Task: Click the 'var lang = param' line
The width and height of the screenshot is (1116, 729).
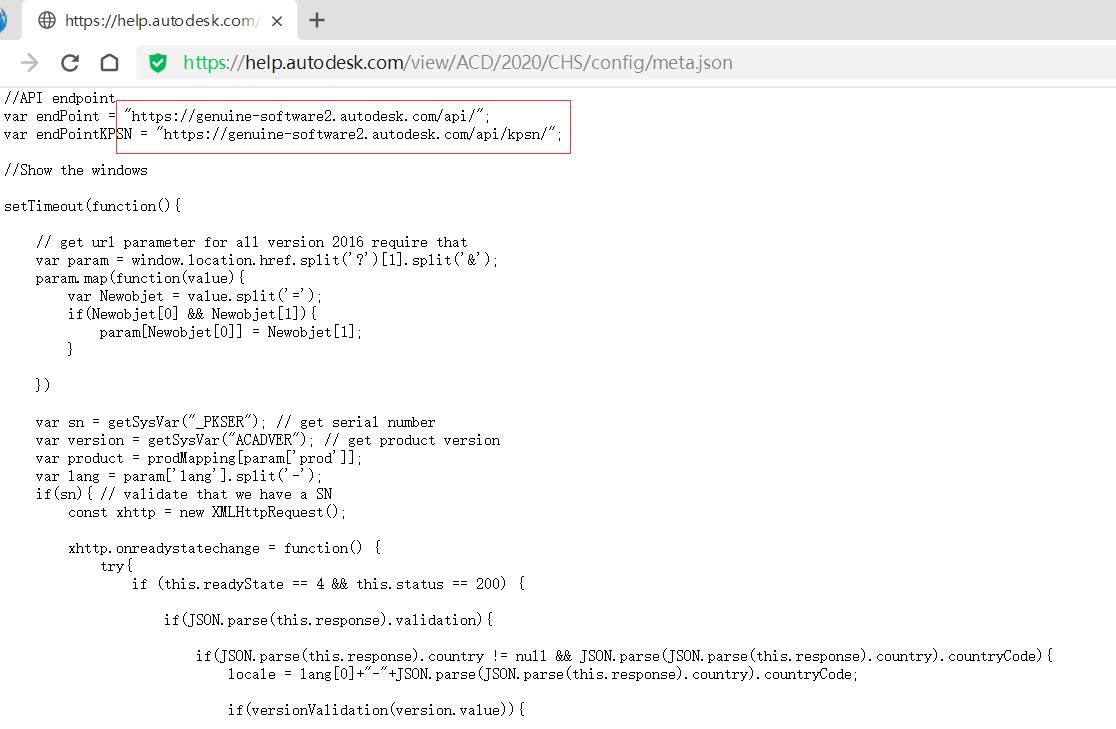Action: click(179, 476)
